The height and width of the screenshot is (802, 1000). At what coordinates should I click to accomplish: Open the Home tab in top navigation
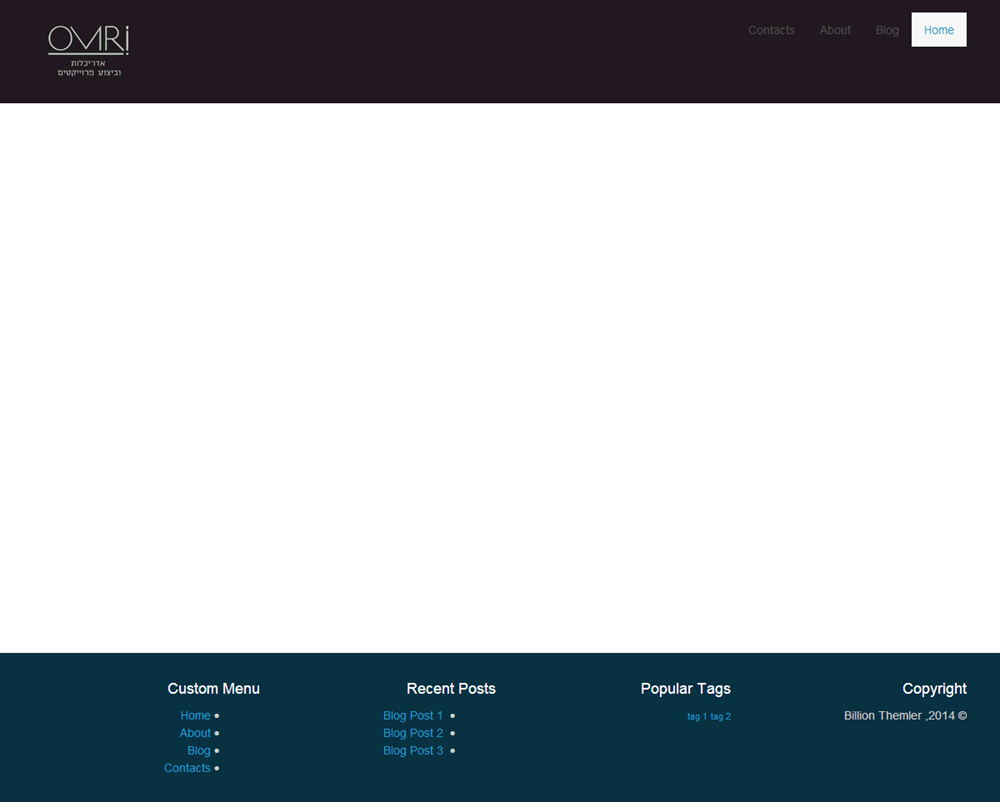(939, 30)
